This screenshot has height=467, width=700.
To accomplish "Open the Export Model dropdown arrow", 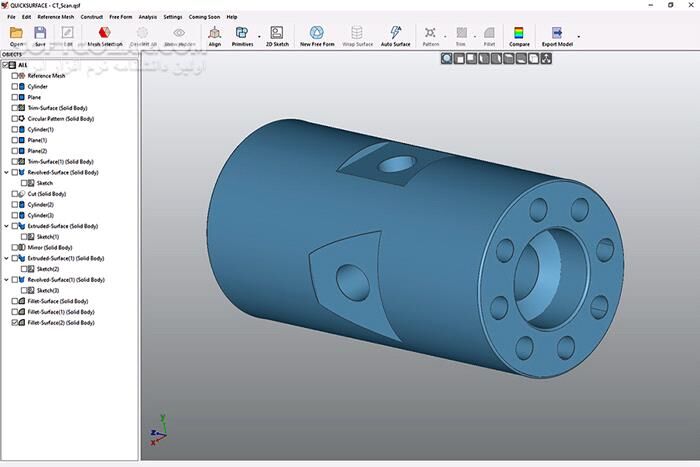I will click(x=579, y=36).
